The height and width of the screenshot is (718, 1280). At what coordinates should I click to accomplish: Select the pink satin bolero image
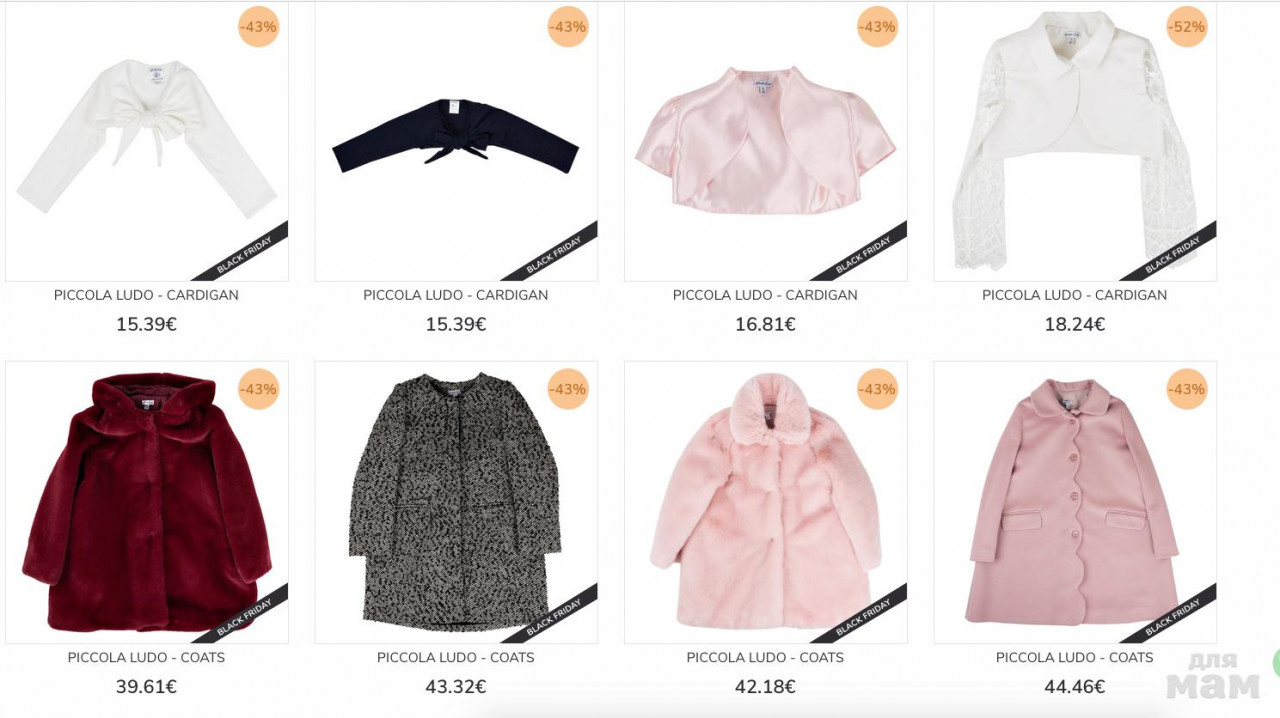click(766, 141)
